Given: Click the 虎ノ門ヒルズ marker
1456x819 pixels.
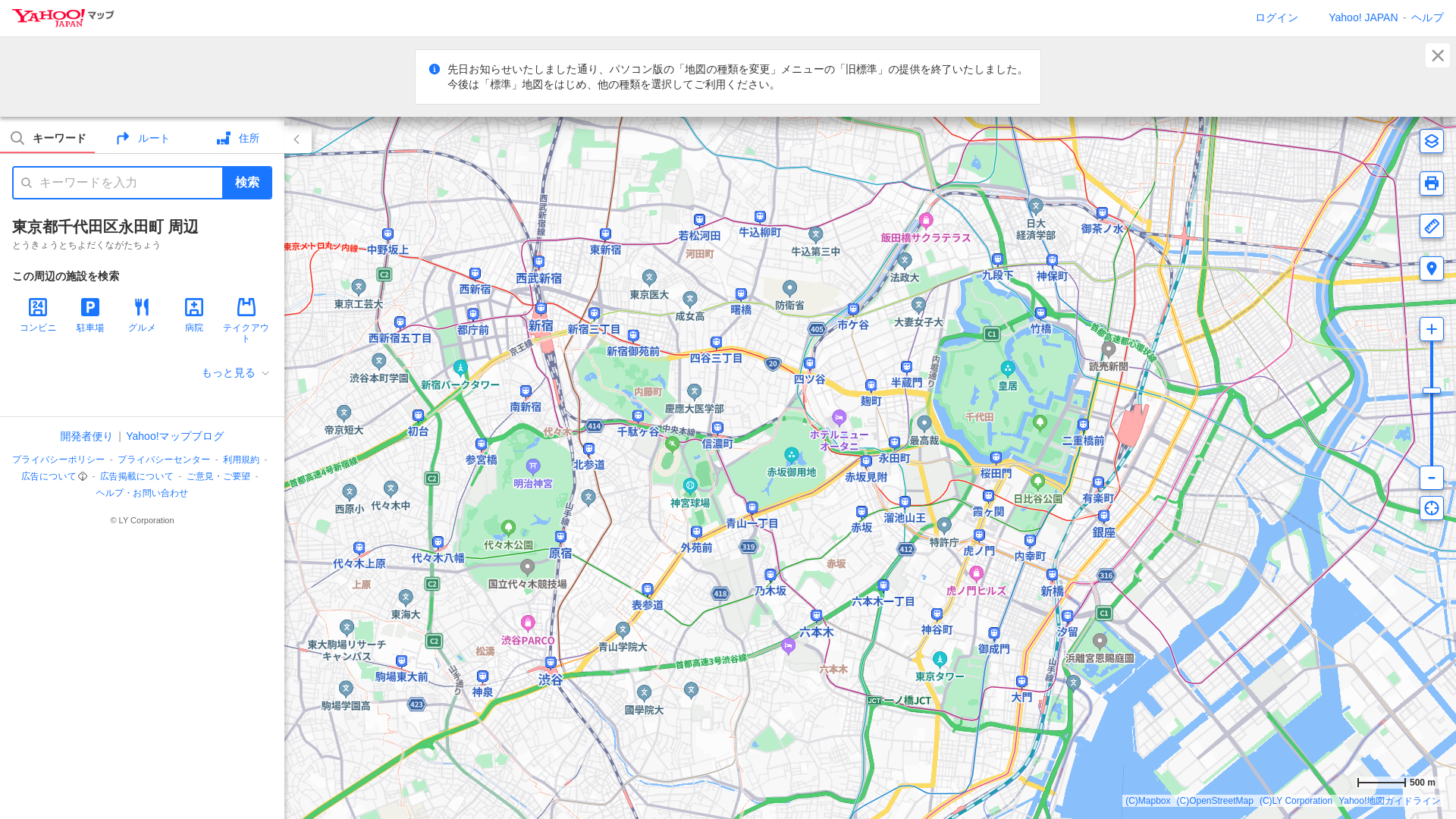Looking at the screenshot, I should [976, 573].
